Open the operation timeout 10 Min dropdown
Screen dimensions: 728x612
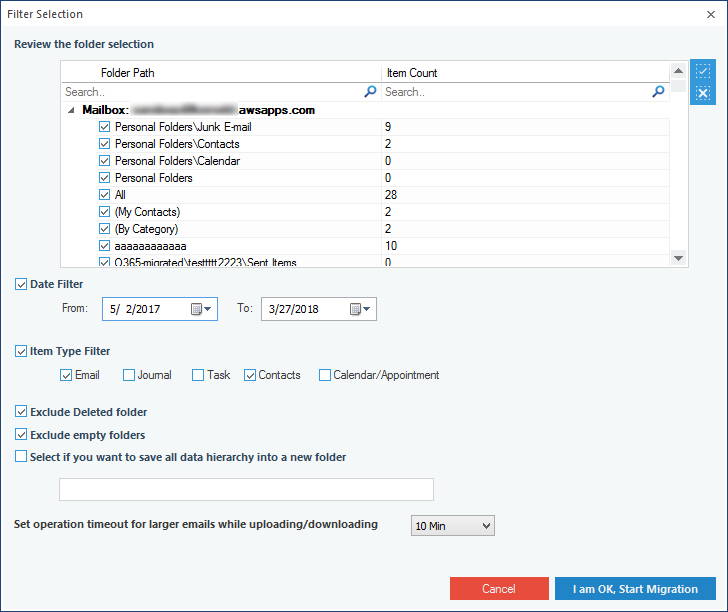click(x=452, y=526)
